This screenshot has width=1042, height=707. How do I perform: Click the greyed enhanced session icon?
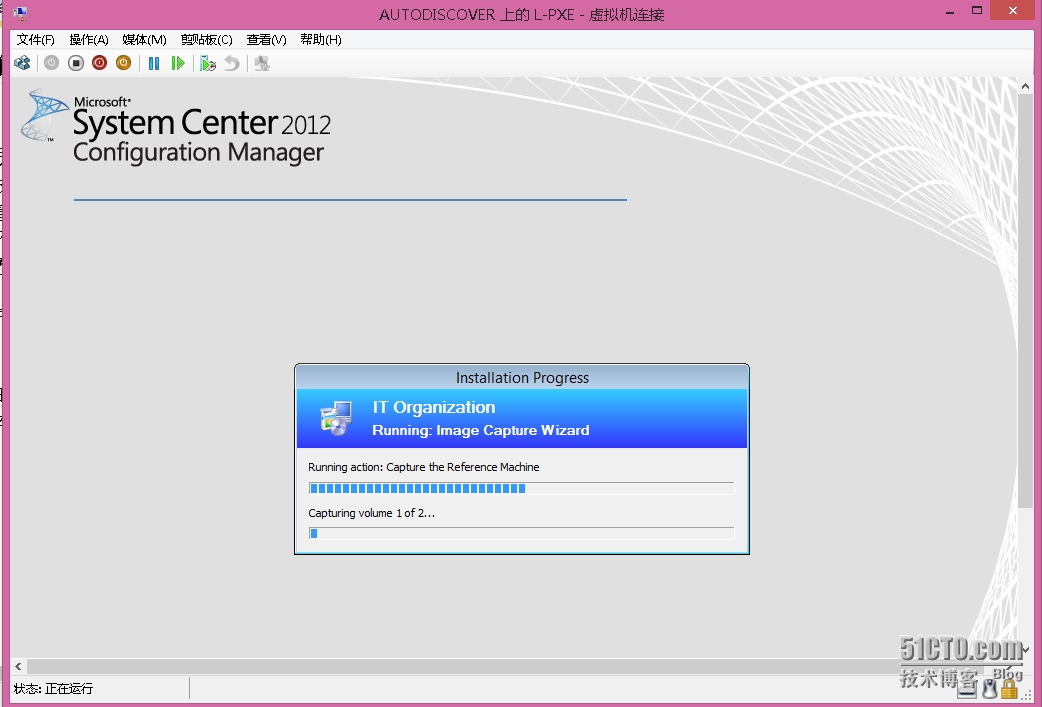(262, 63)
